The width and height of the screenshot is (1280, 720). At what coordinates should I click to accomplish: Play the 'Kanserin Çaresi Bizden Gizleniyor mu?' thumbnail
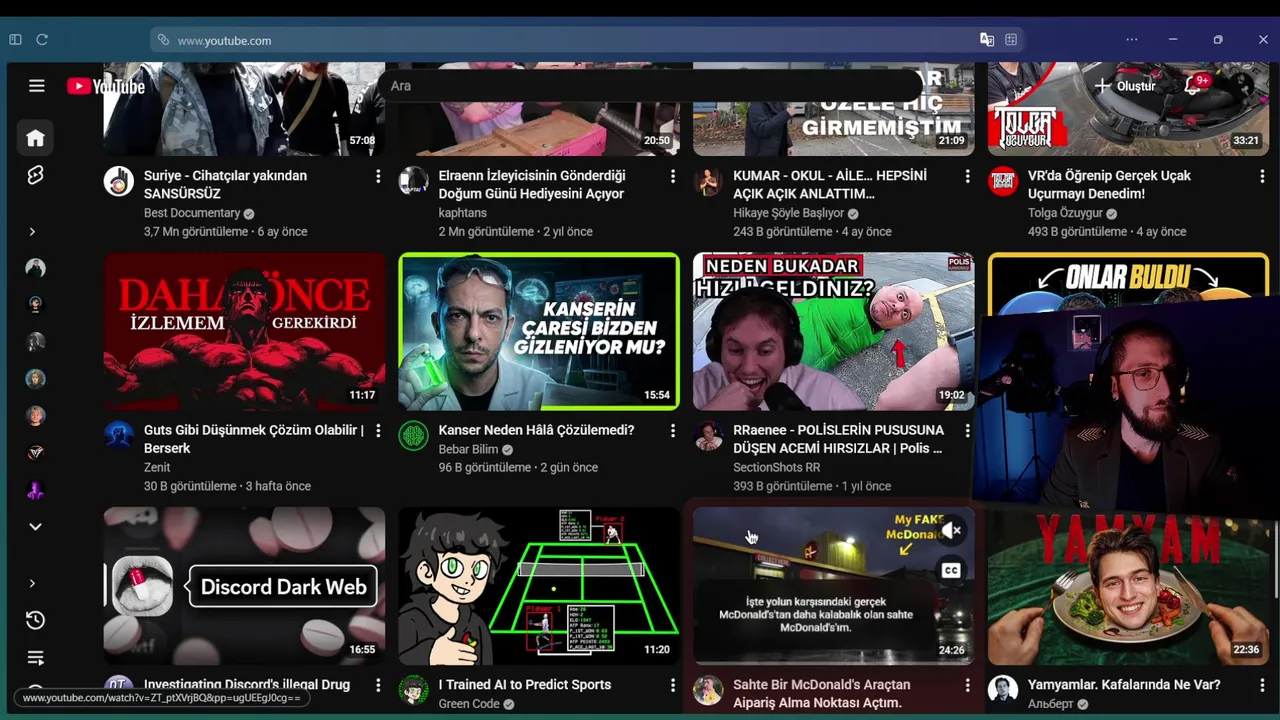(539, 331)
